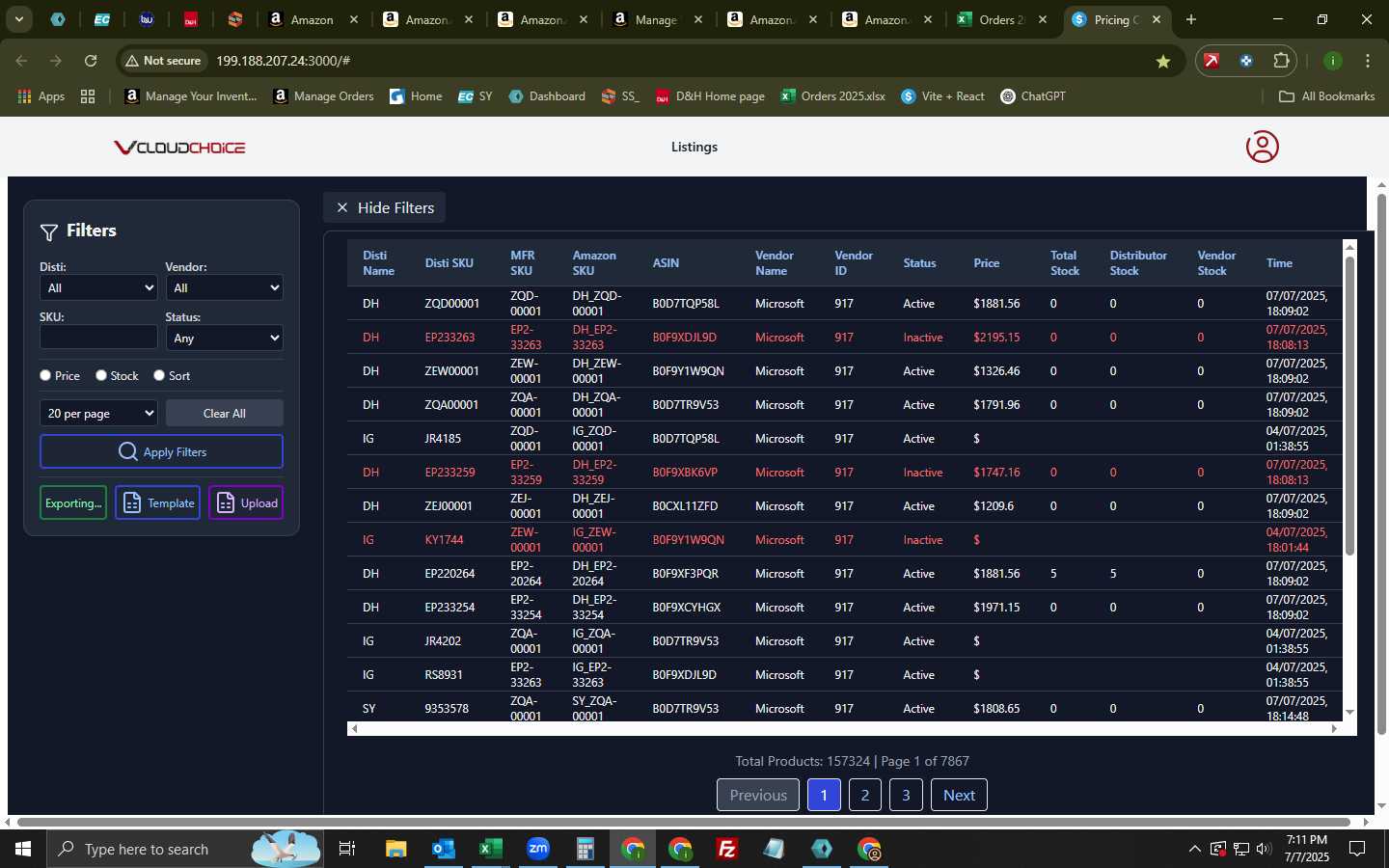Open tab search dropdown arrow
The height and width of the screenshot is (868, 1389).
(18, 19)
